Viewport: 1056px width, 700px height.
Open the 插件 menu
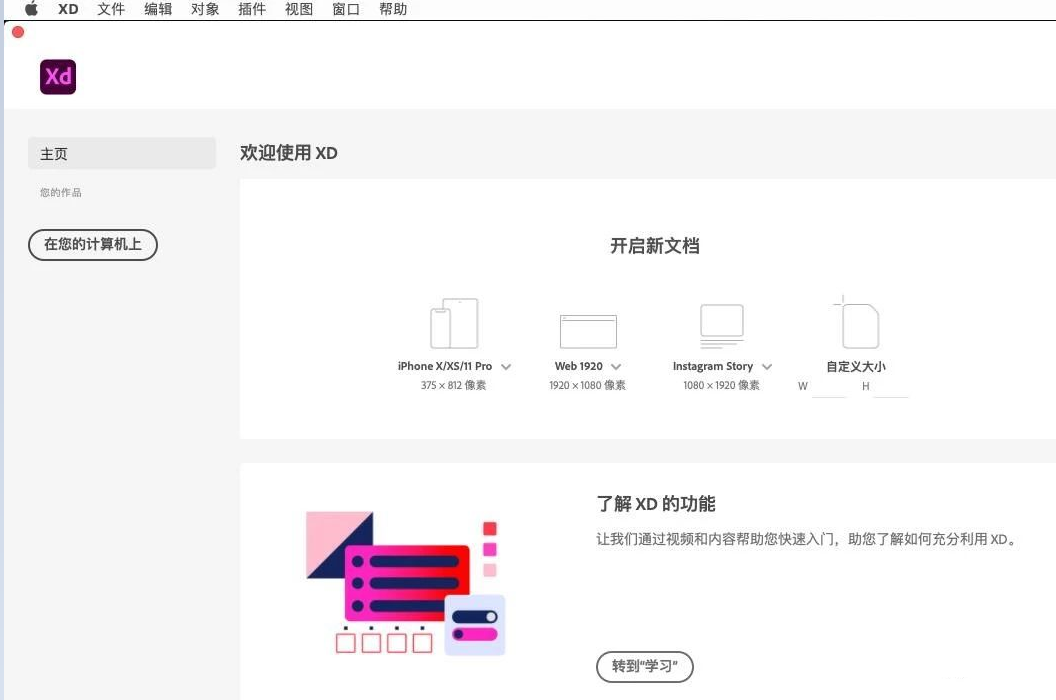(x=252, y=9)
